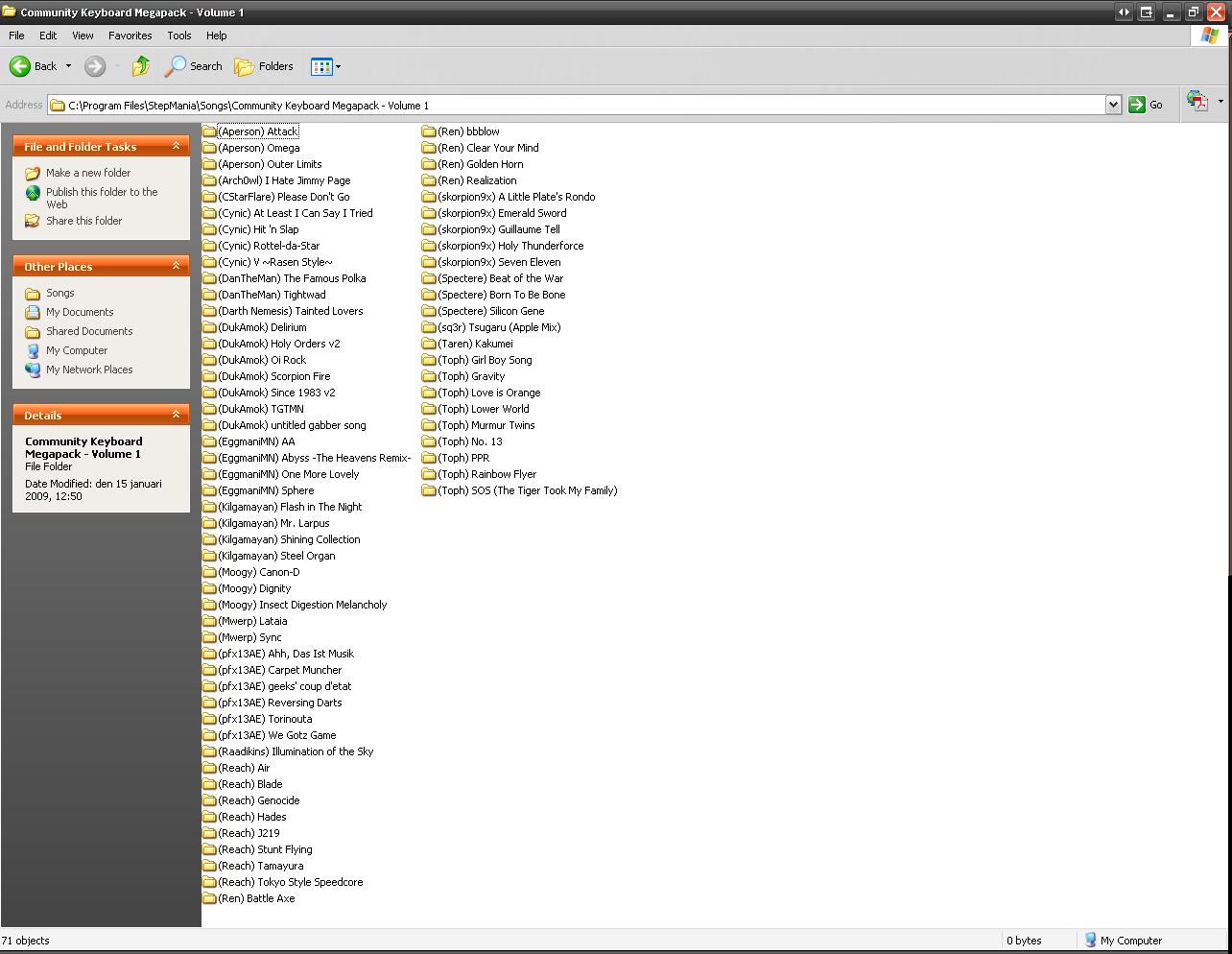The height and width of the screenshot is (954, 1232).
Task: Open My Network Places link
Action: 89,370
